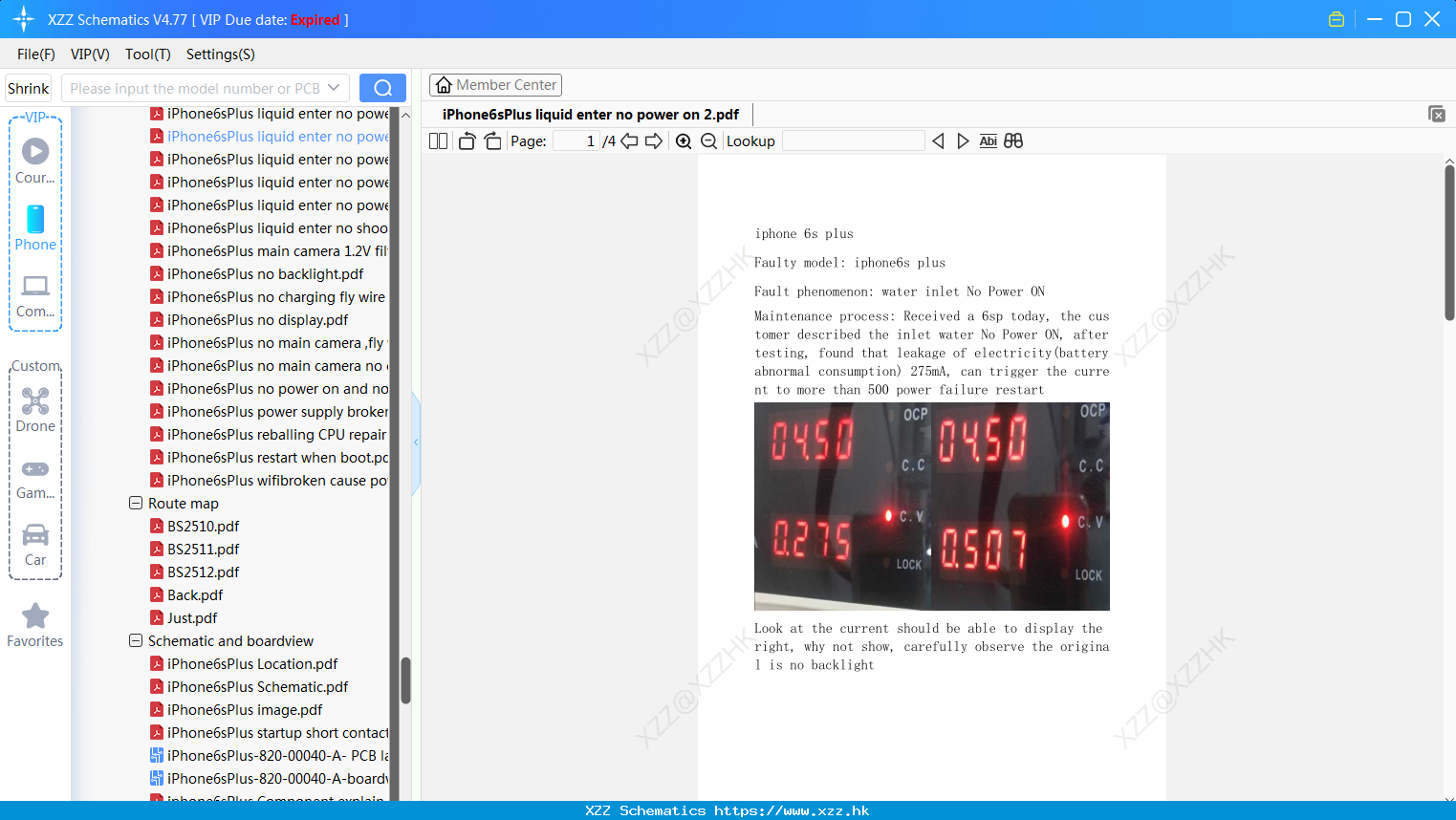Collapse the Route map tree node
Screen dimensions: 1456x820
pos(136,503)
